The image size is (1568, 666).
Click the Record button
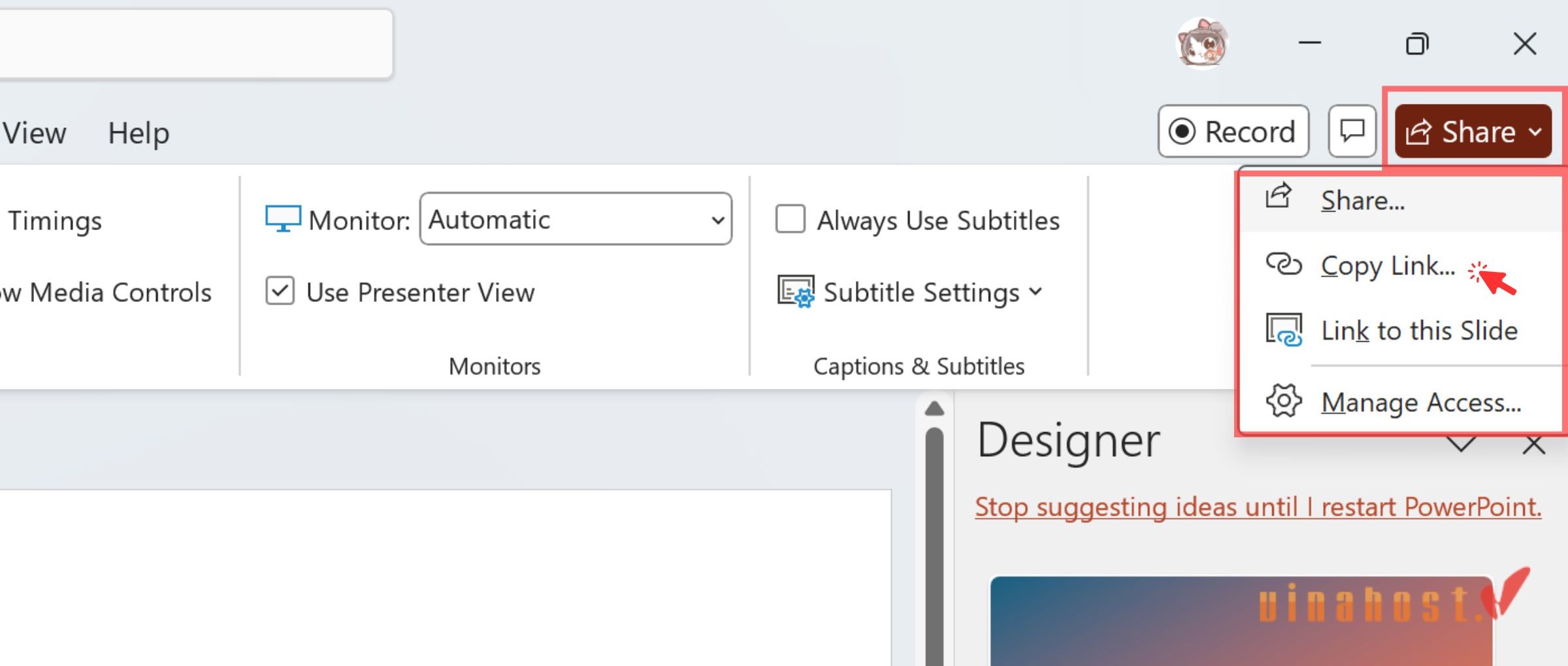coord(1233,131)
